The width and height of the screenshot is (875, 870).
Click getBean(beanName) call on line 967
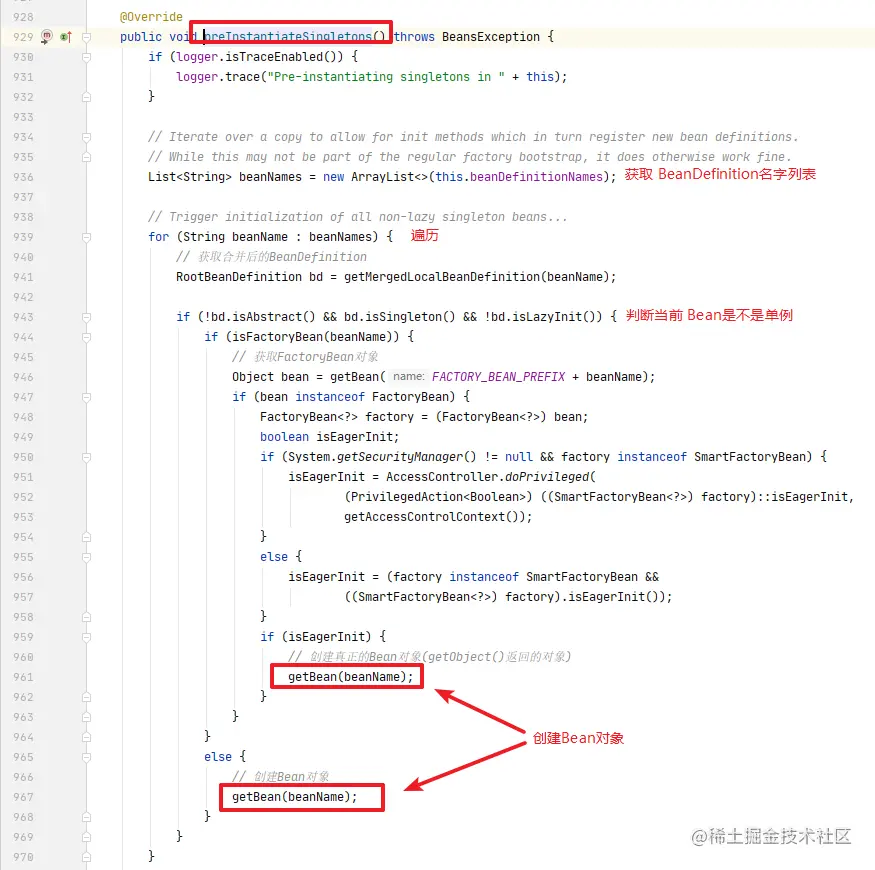click(291, 797)
